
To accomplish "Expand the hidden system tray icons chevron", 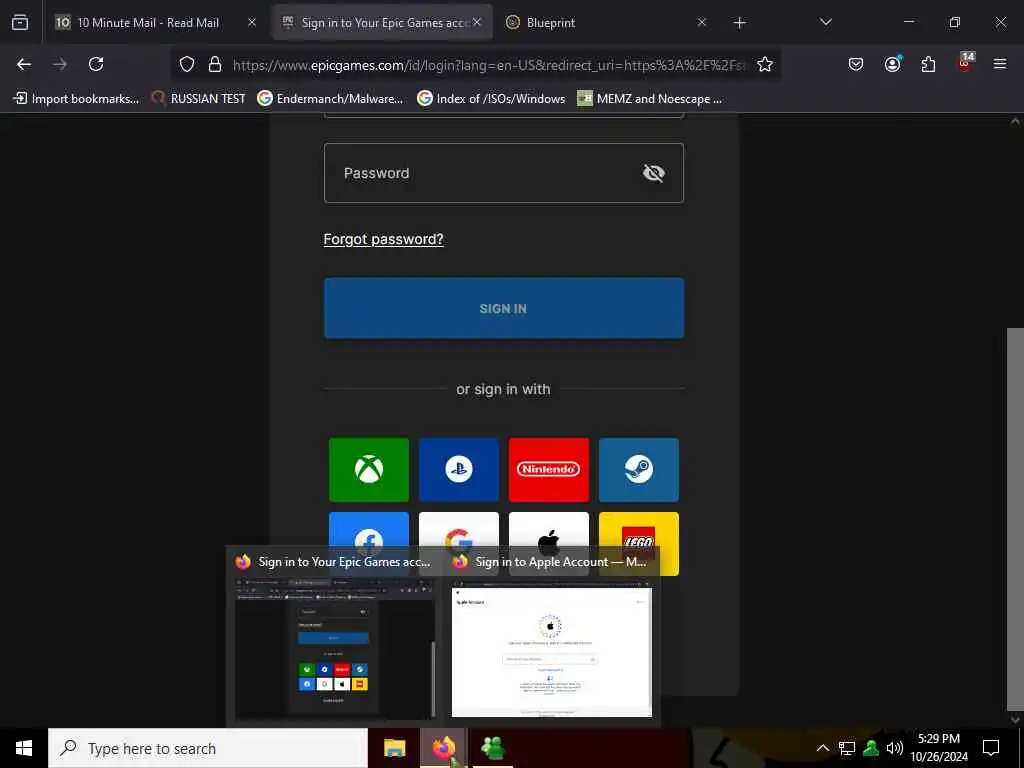I will (x=823, y=748).
